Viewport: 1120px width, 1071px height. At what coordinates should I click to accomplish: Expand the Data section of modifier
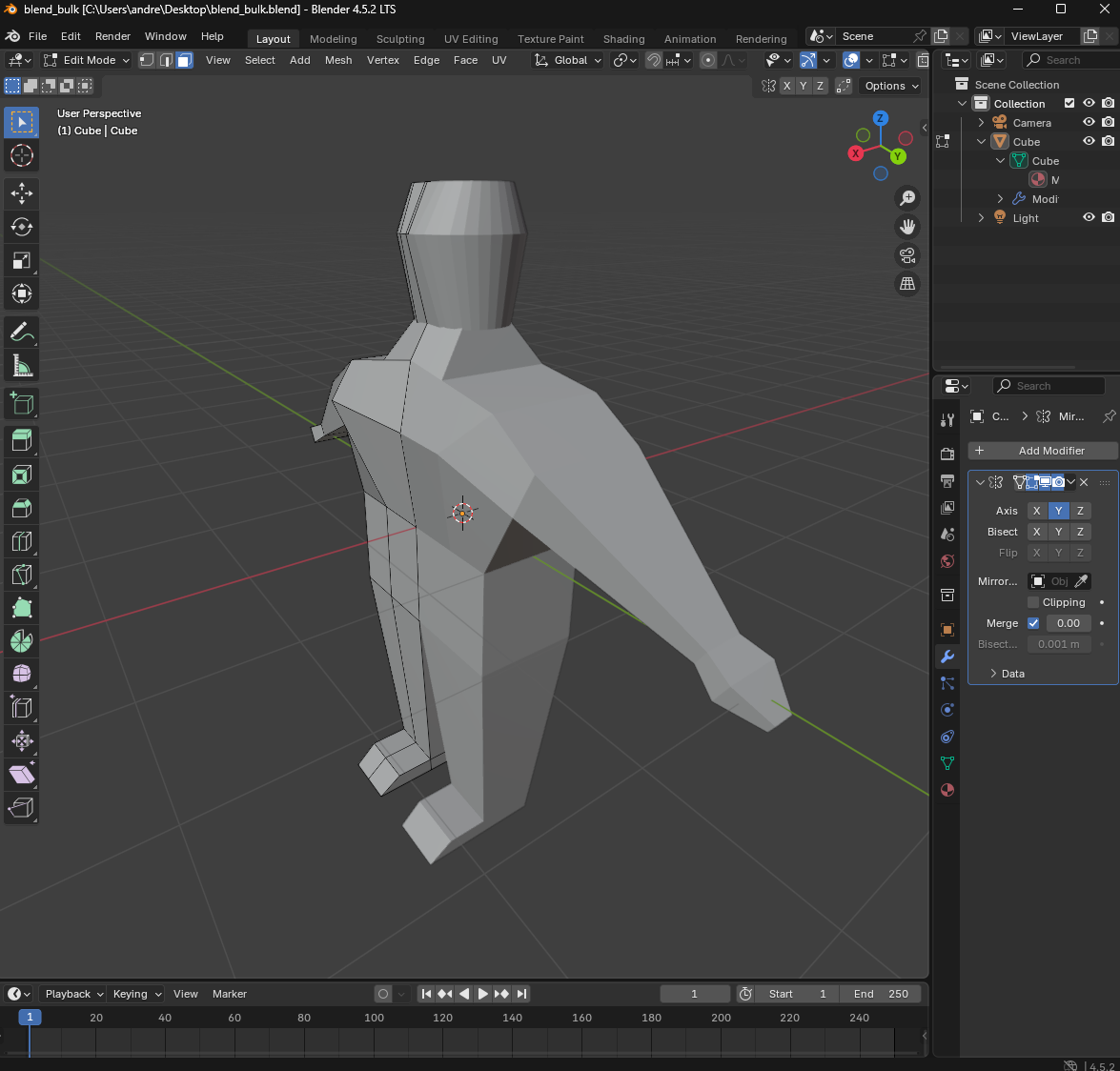tap(1008, 674)
